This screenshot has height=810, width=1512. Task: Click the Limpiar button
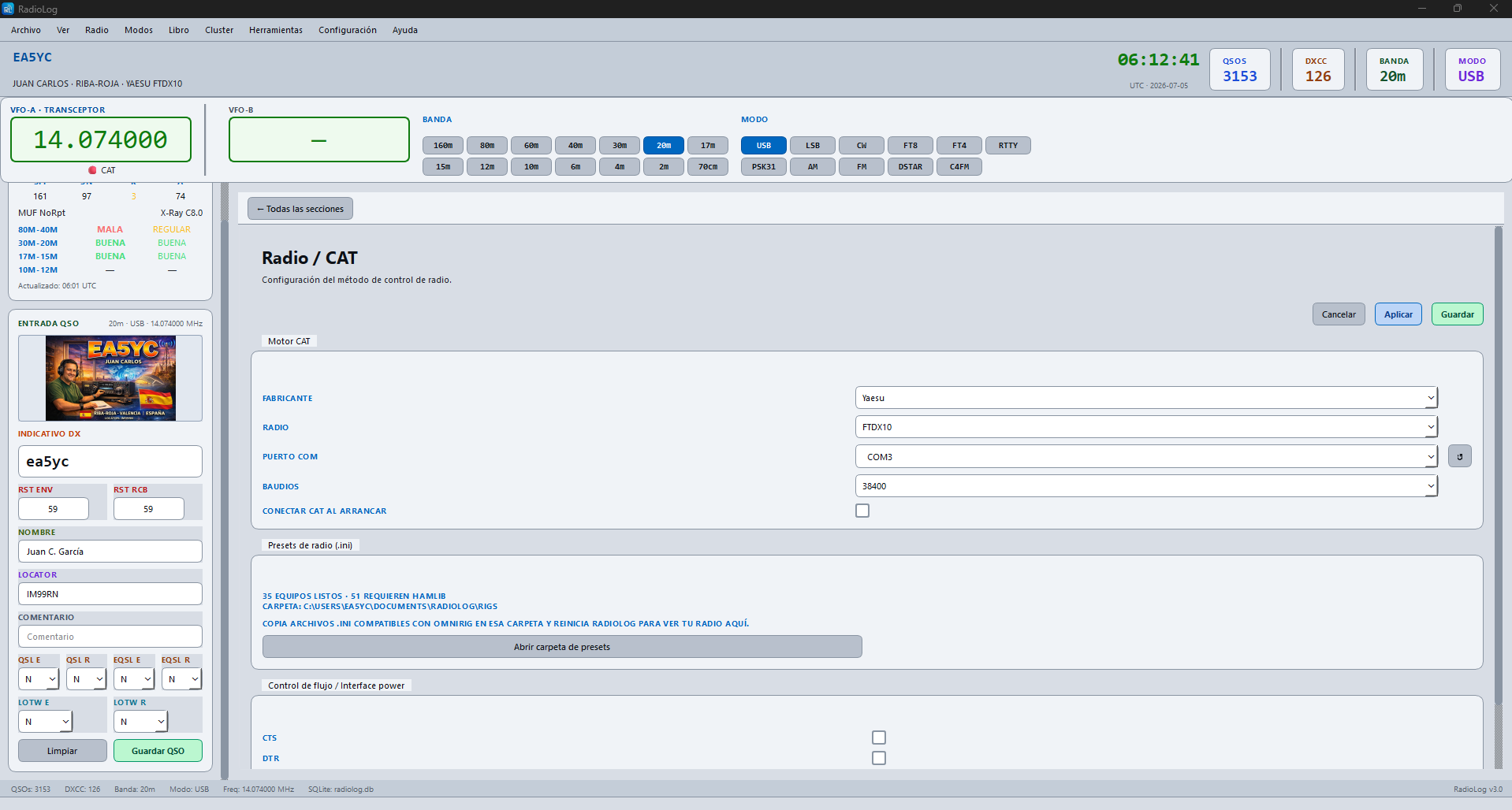(x=62, y=751)
